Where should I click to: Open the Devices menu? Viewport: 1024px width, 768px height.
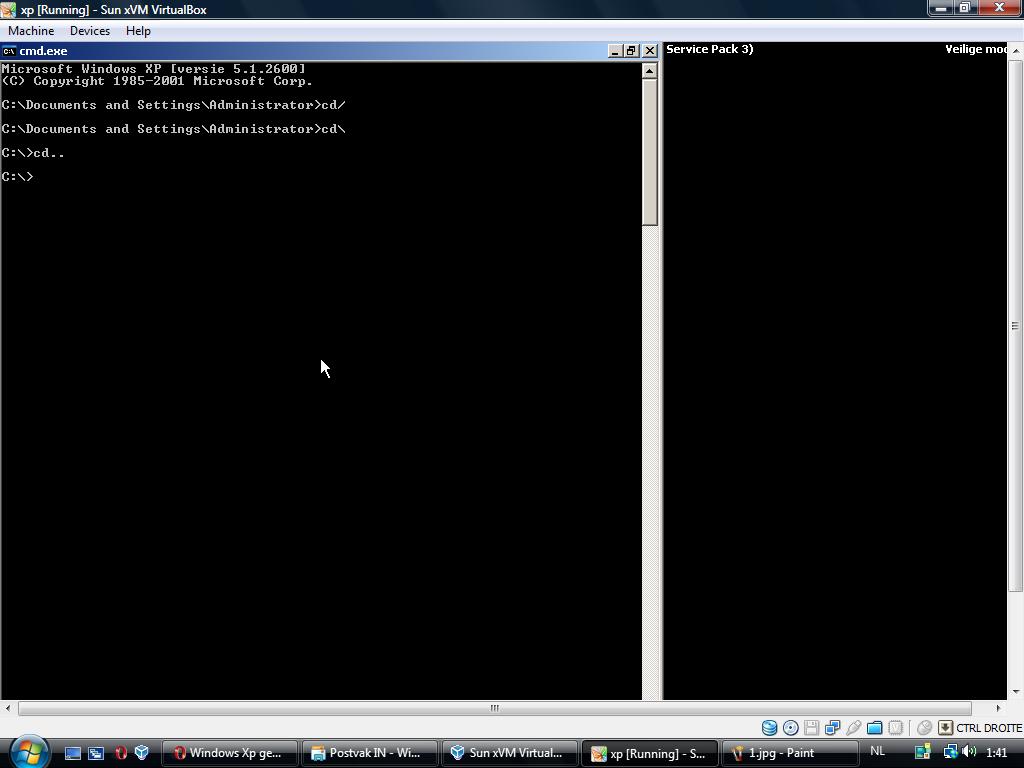coord(90,31)
